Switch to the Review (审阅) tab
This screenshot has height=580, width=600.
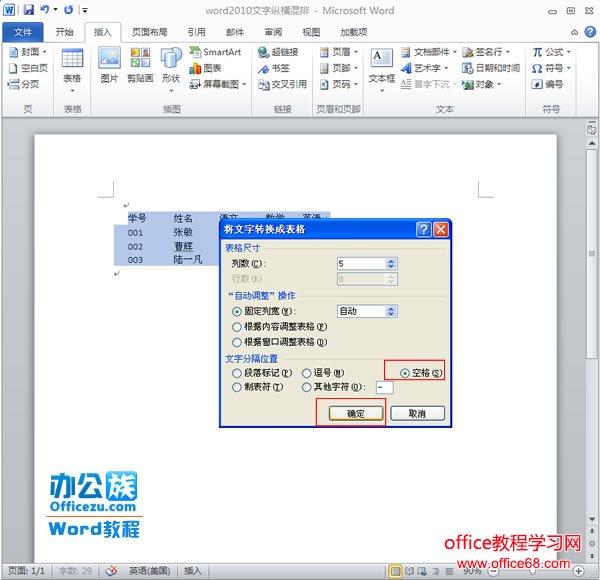click(273, 32)
